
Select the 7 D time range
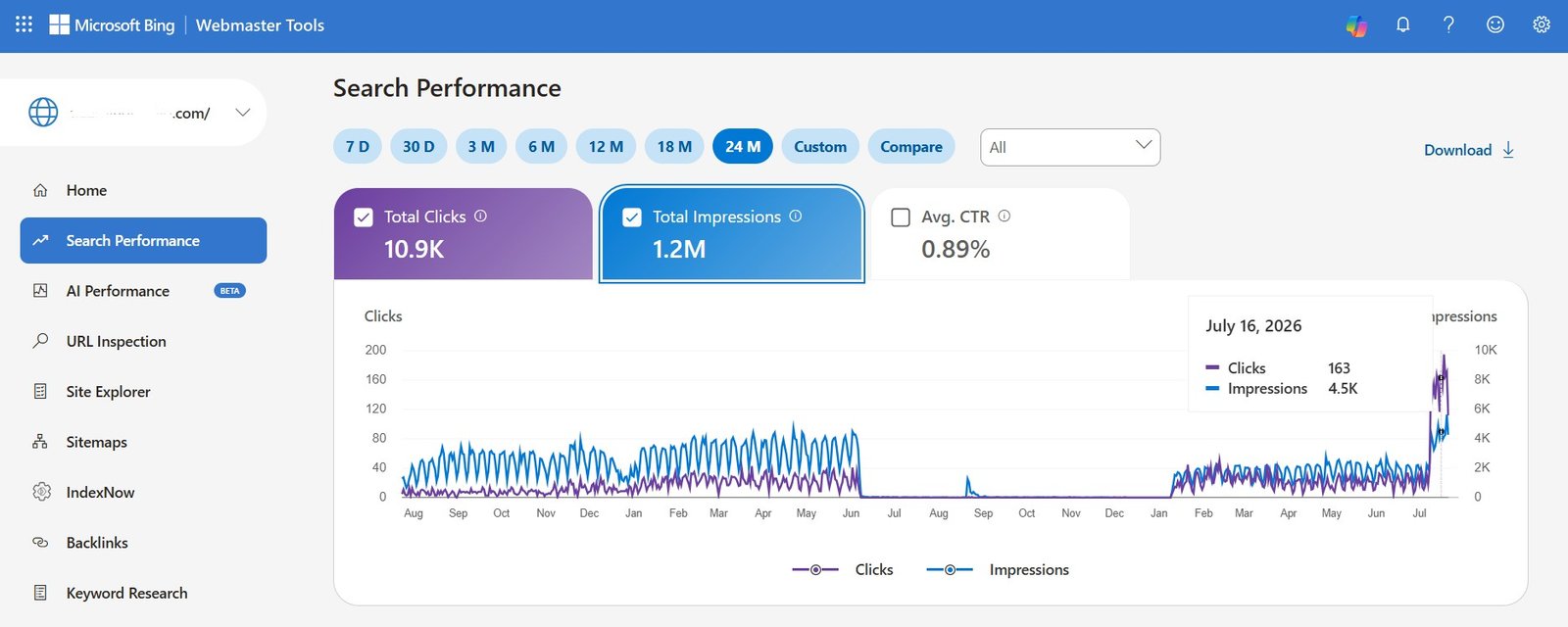[358, 146]
